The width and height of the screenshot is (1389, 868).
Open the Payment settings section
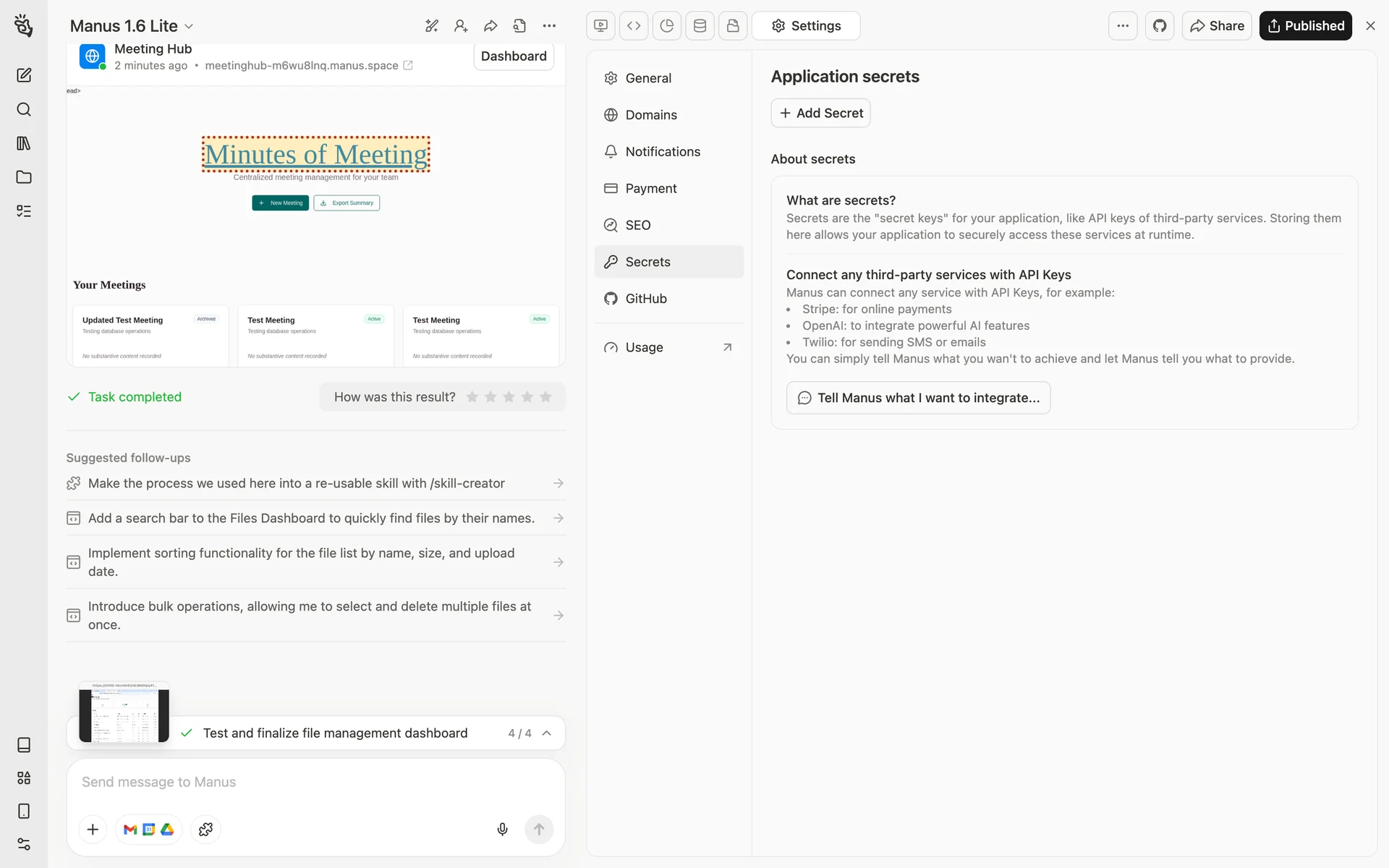[650, 188]
